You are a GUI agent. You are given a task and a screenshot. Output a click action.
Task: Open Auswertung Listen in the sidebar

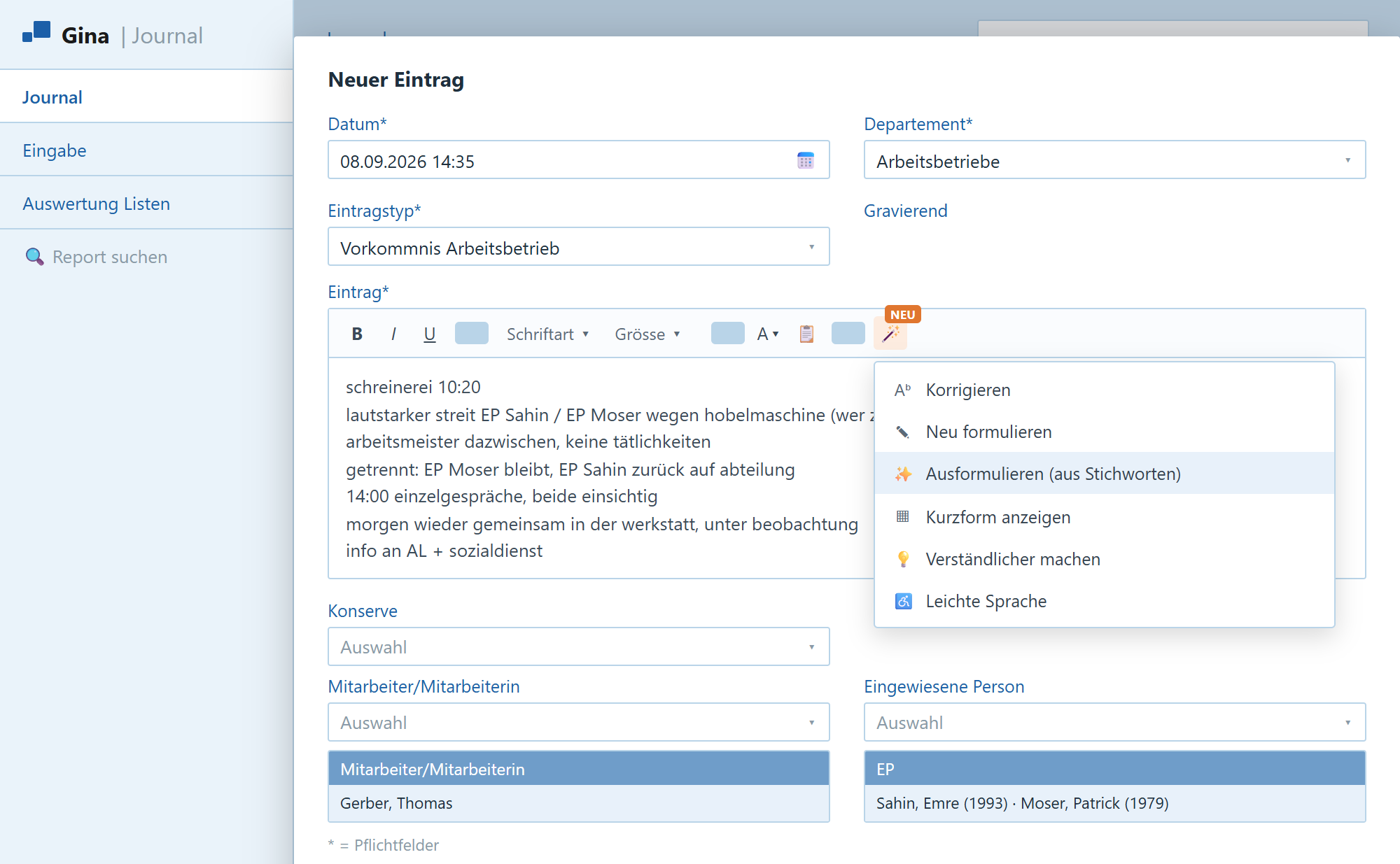click(146, 203)
